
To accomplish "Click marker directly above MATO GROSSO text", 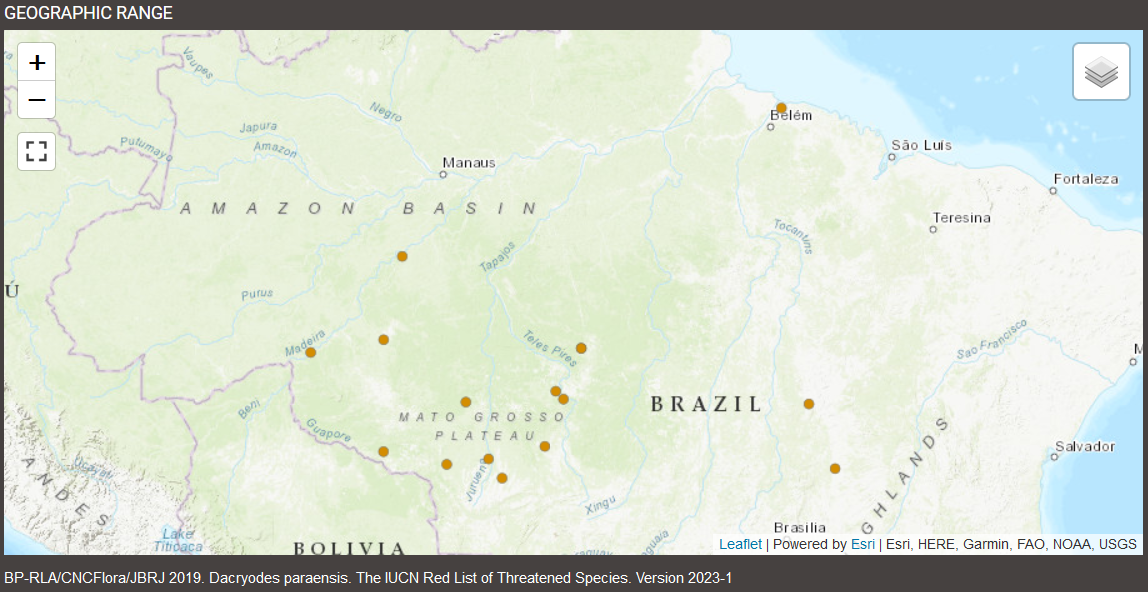I will (x=465, y=402).
